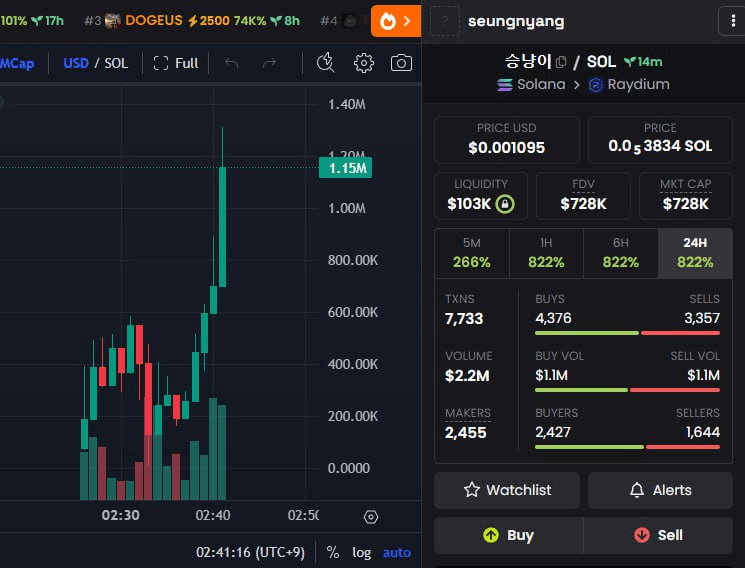Toggle the MCap chart mode

[18, 63]
